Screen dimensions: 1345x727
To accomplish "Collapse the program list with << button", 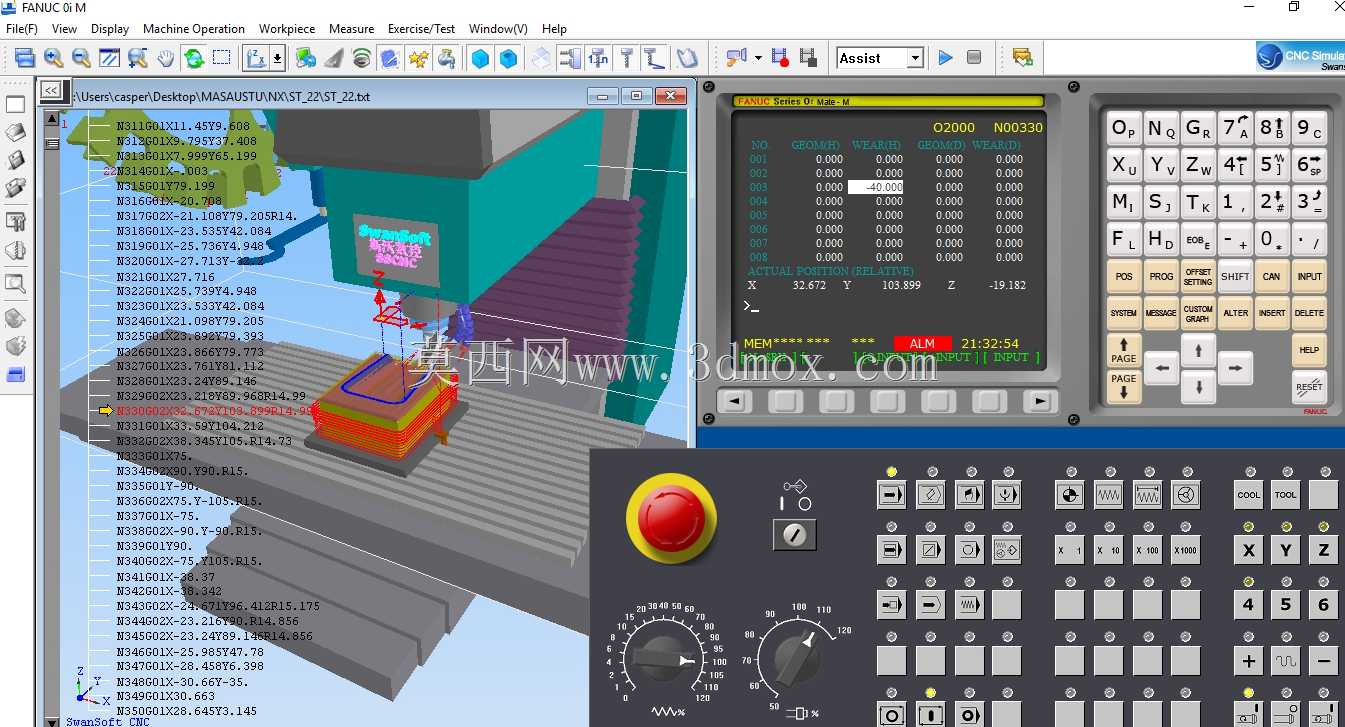I will pos(52,89).
